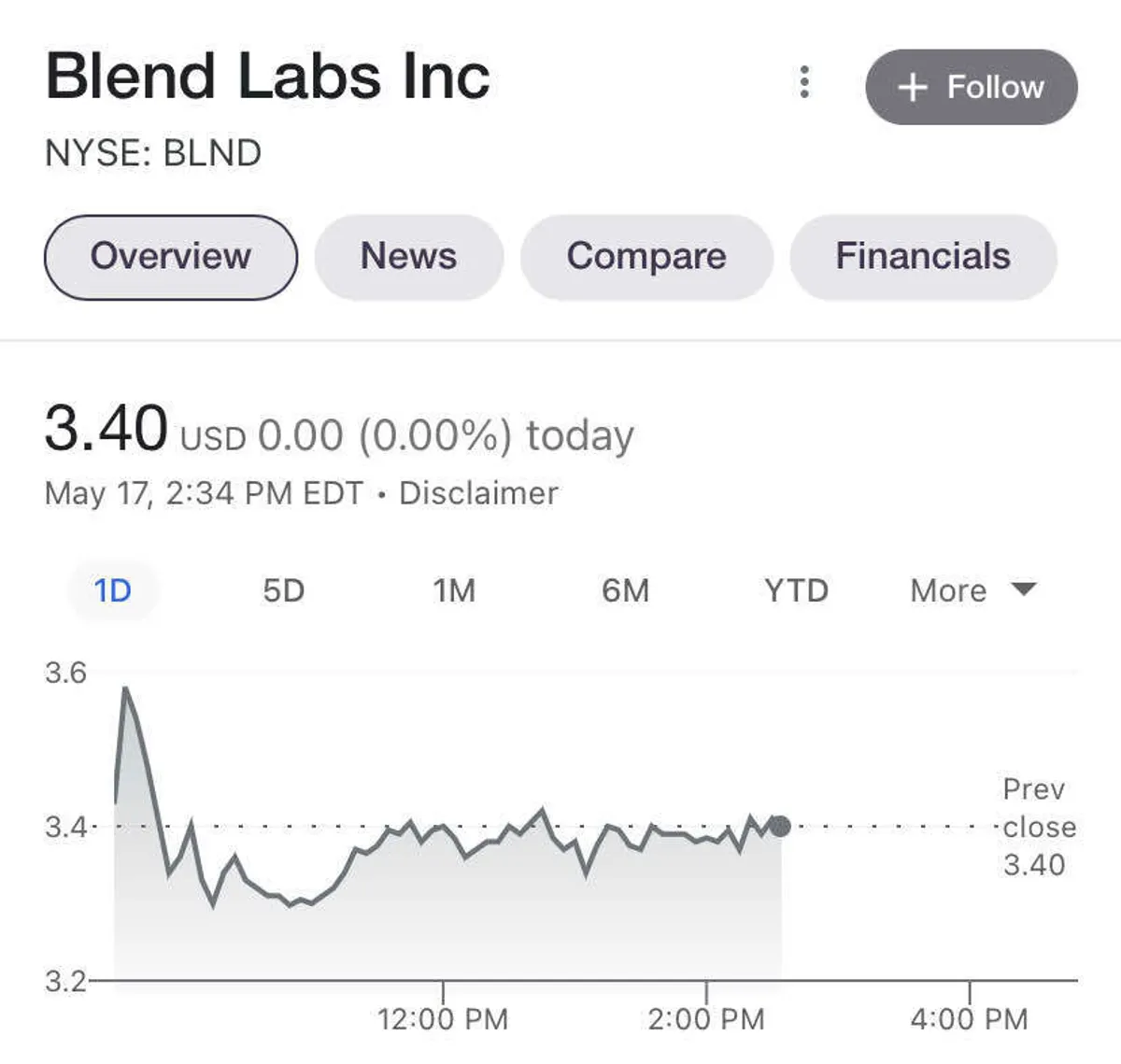Viewport: 1121px width, 1064px height.
Task: Select the 1D time range
Action: pyautogui.click(x=113, y=590)
